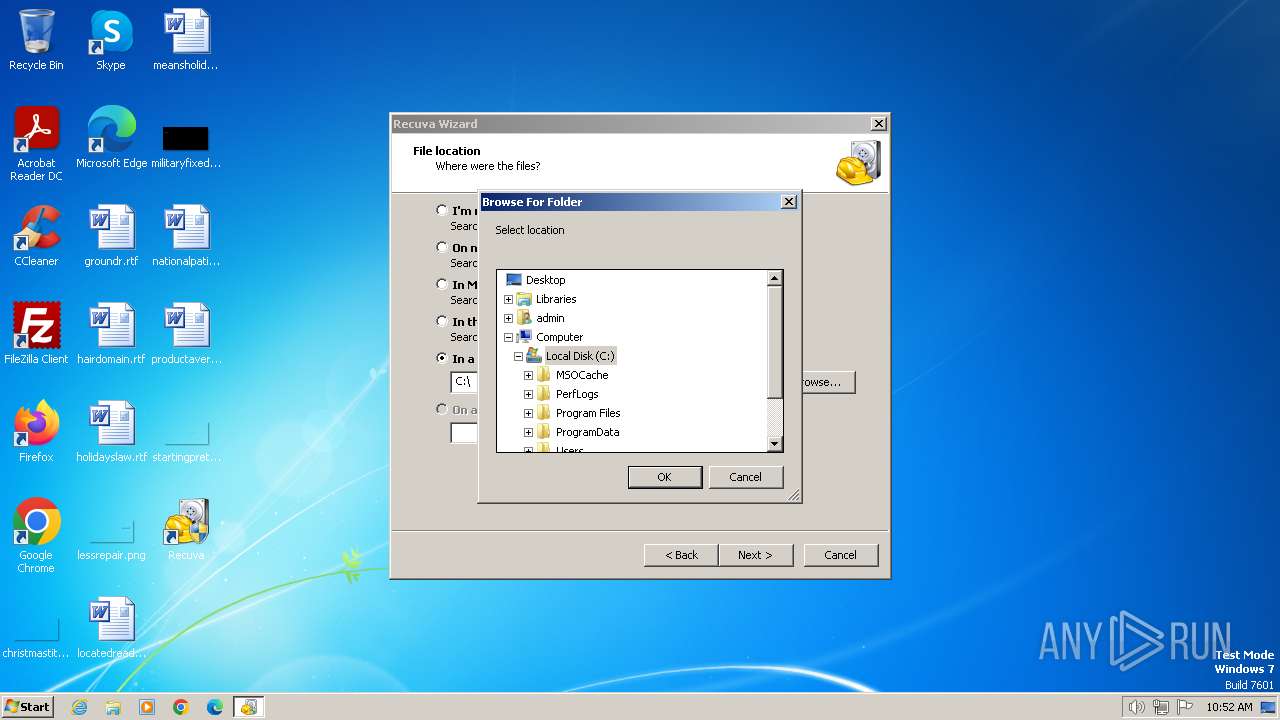1280x720 pixels.
Task: Select the MSOCache folder
Action: point(582,375)
